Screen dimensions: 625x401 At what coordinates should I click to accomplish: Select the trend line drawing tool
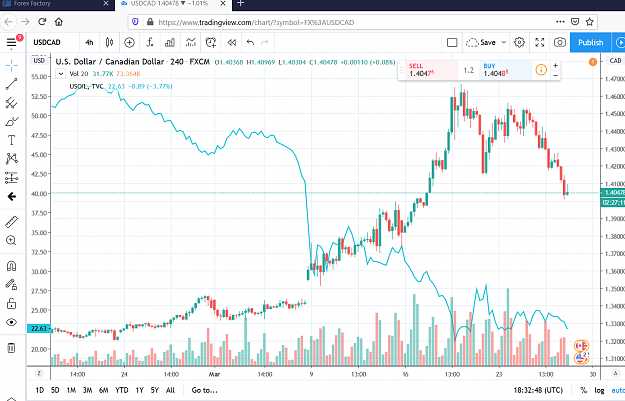coord(12,84)
